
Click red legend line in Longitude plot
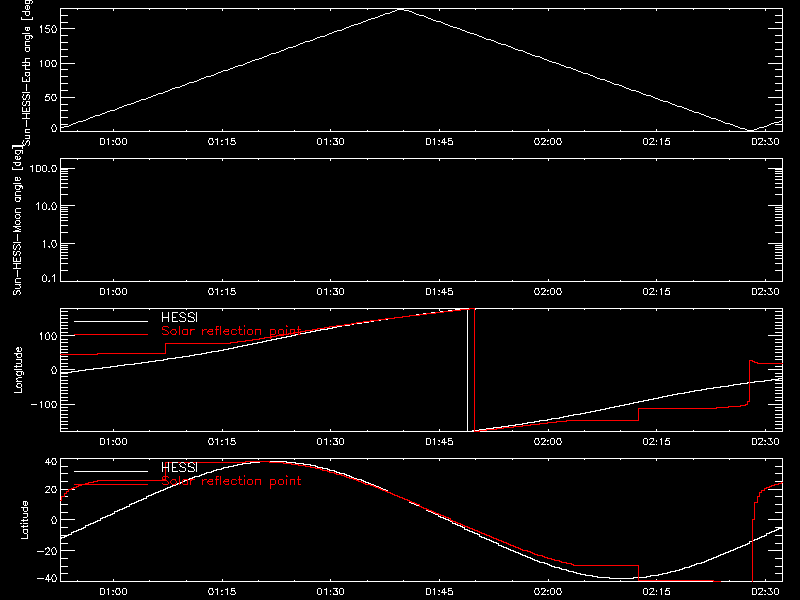tap(111, 335)
